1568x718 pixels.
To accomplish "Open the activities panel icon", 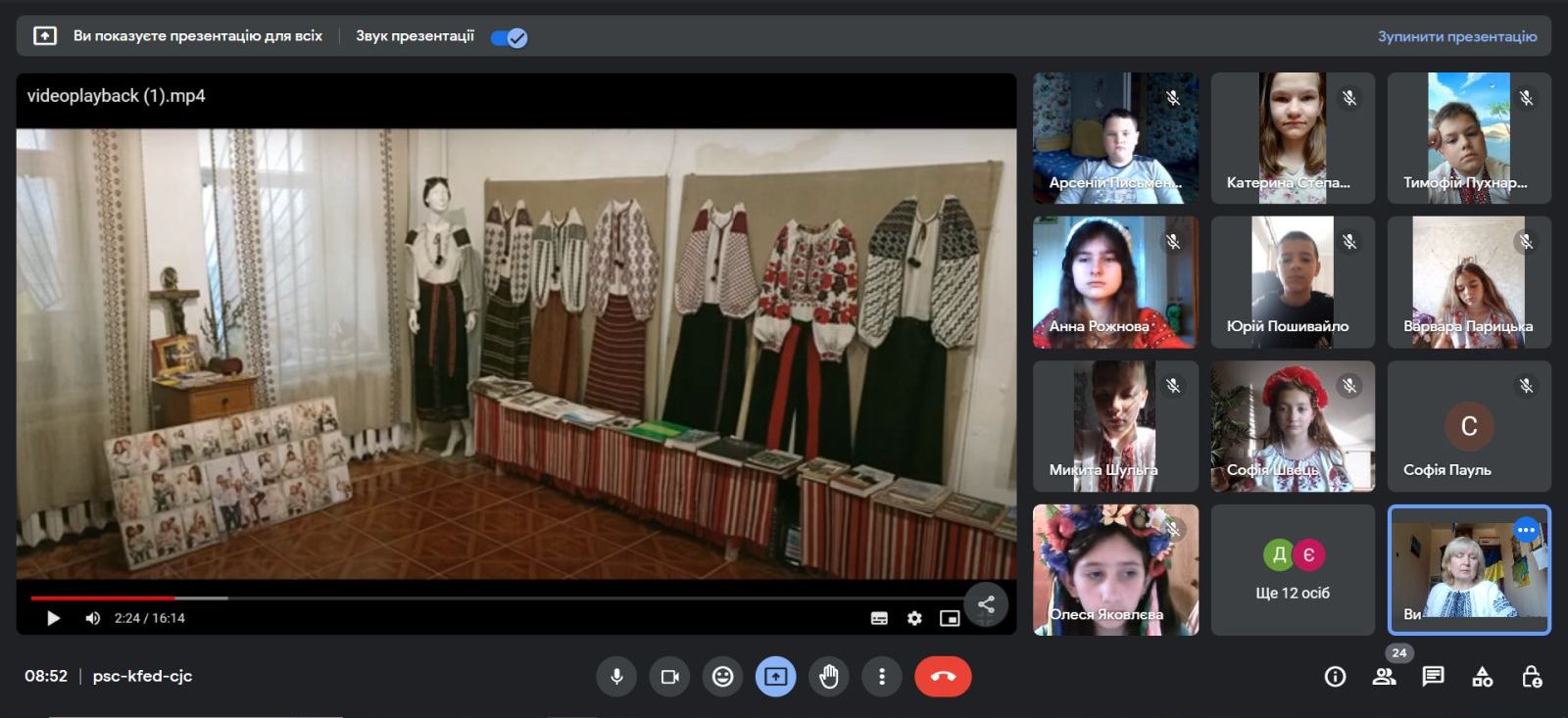I will tap(1482, 676).
